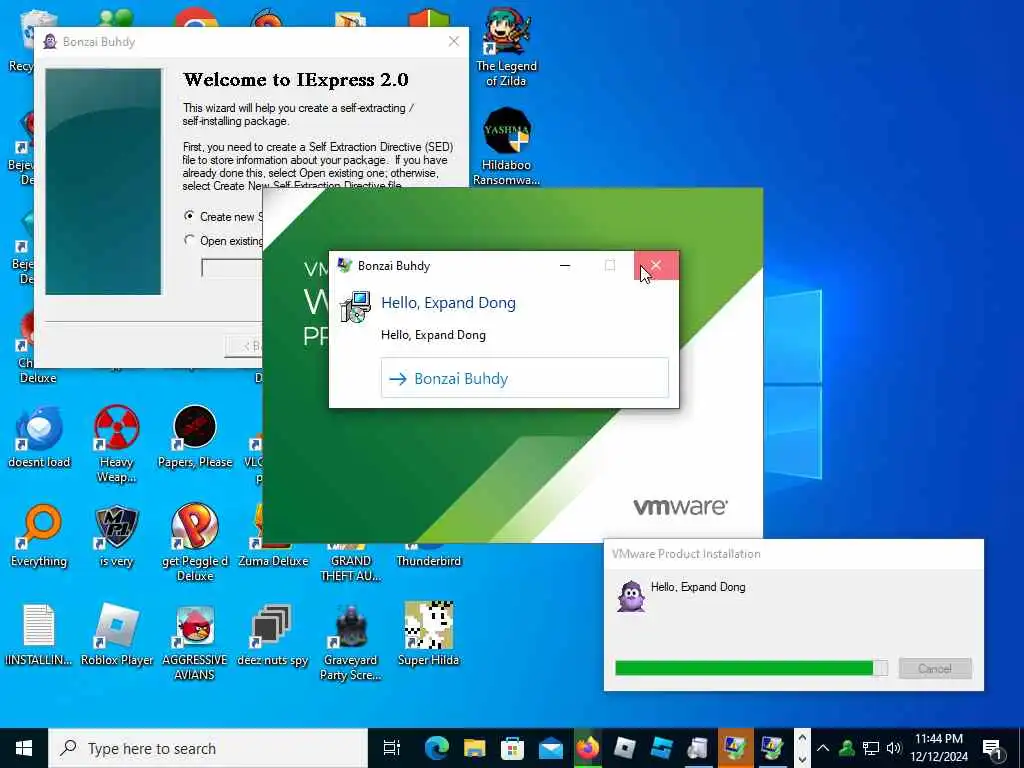Minimize the Bonzai Buhdy dialog
This screenshot has width=1024, height=768.
pyautogui.click(x=565, y=265)
